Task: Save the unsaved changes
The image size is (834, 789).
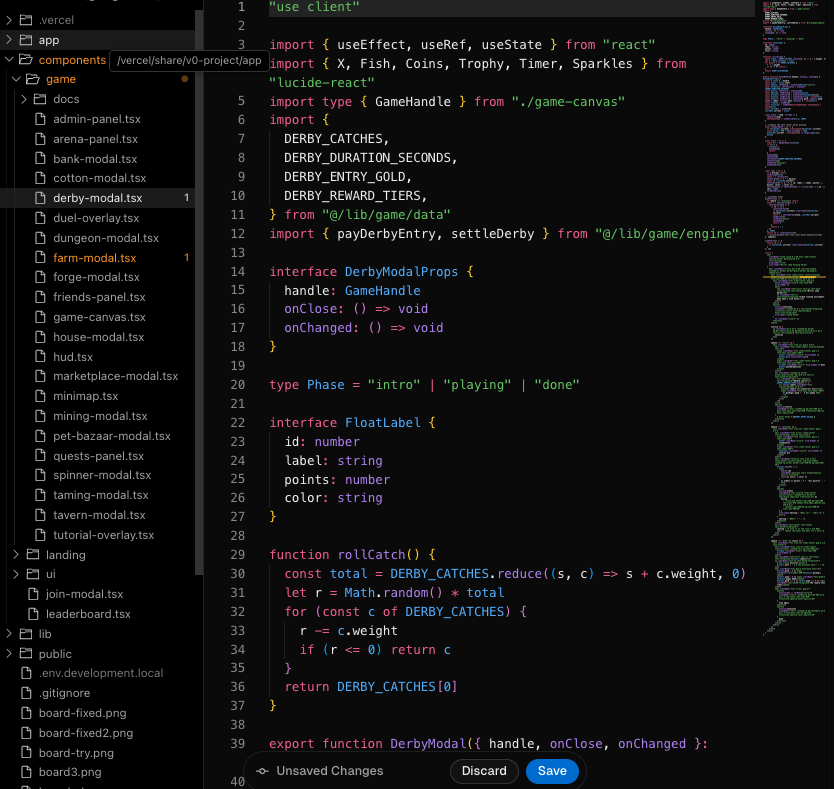Action: 552,771
